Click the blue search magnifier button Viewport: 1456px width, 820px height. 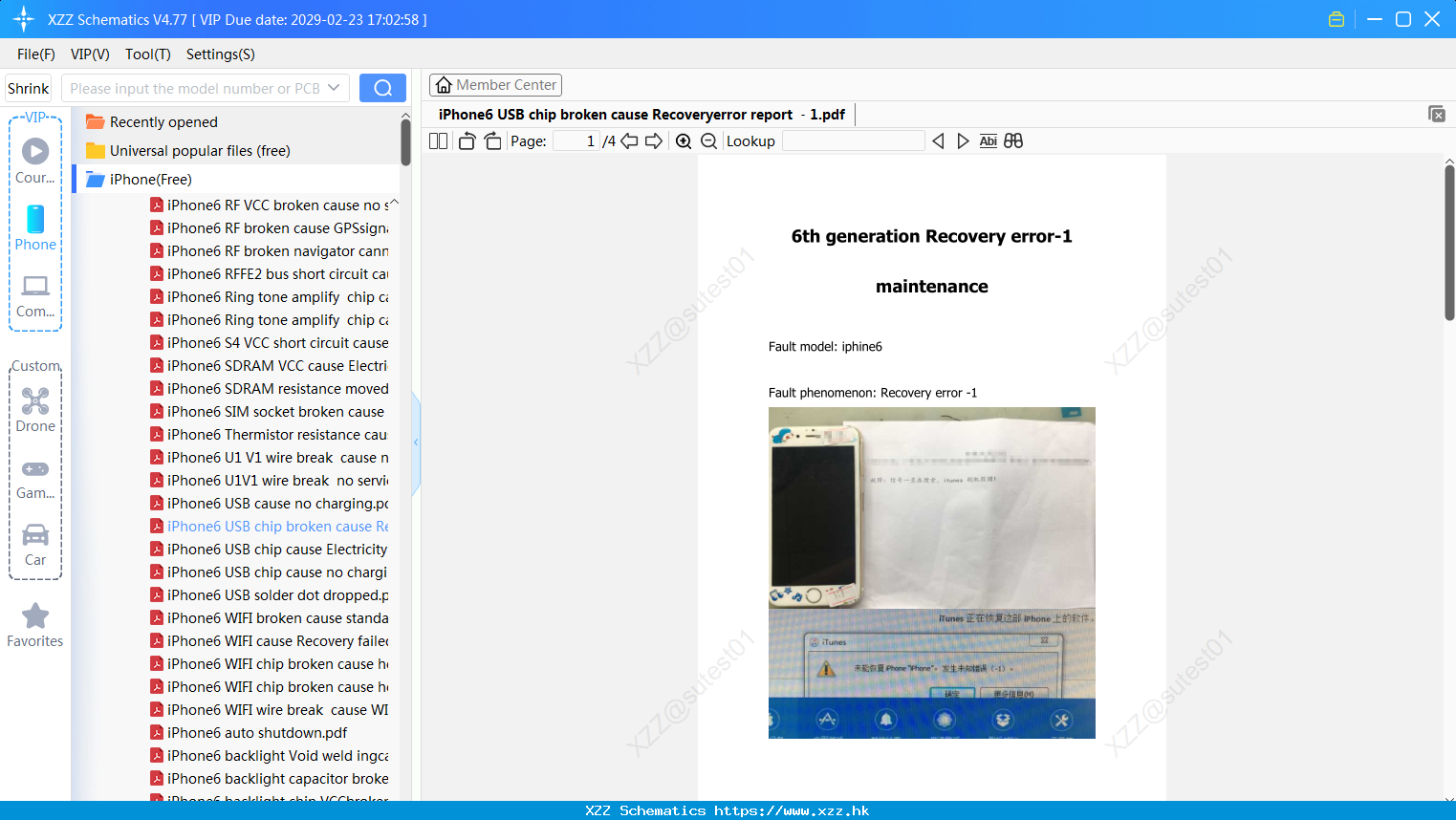pyautogui.click(x=382, y=88)
